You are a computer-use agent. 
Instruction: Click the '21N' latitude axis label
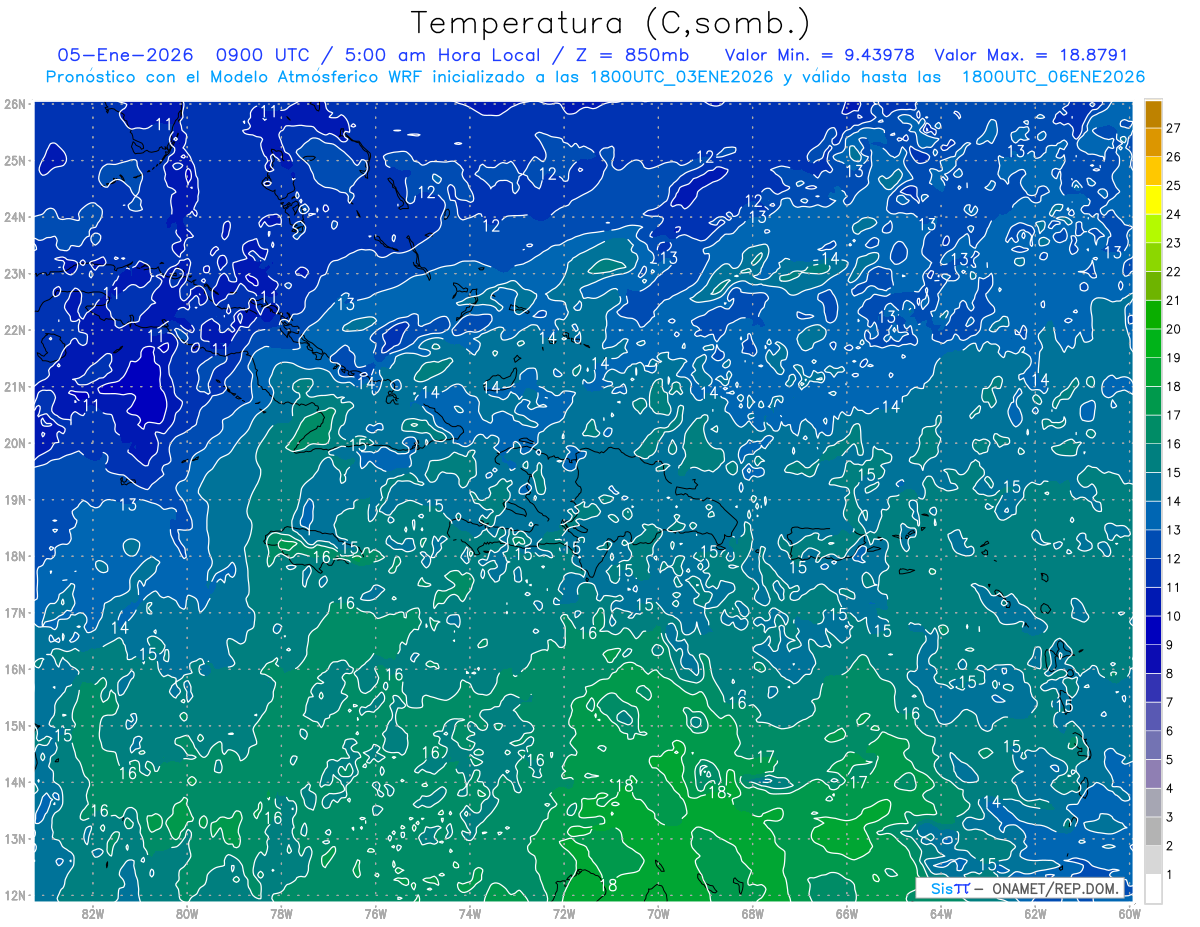click(15, 386)
